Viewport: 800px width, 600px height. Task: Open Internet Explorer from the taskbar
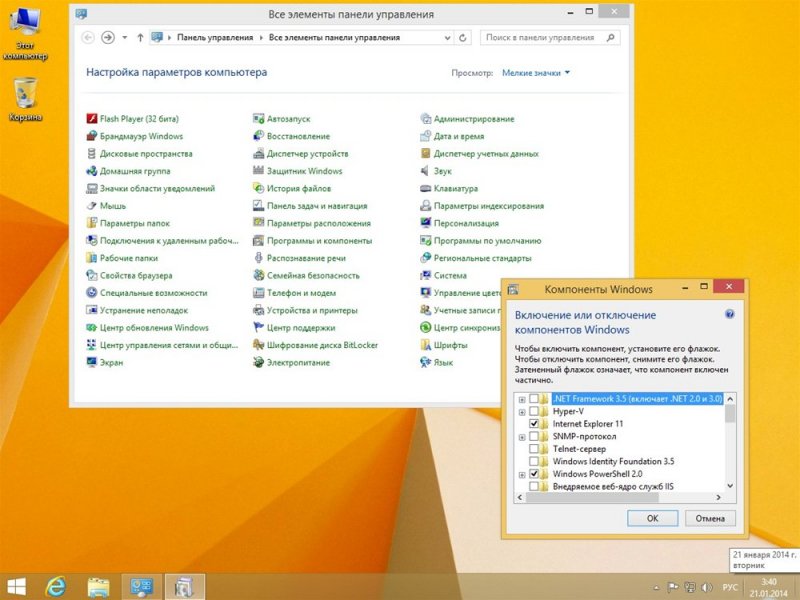tap(55, 587)
